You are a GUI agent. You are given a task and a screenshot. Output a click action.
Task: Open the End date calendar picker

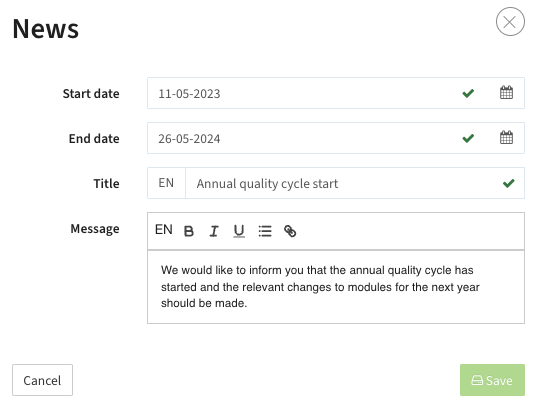506,138
